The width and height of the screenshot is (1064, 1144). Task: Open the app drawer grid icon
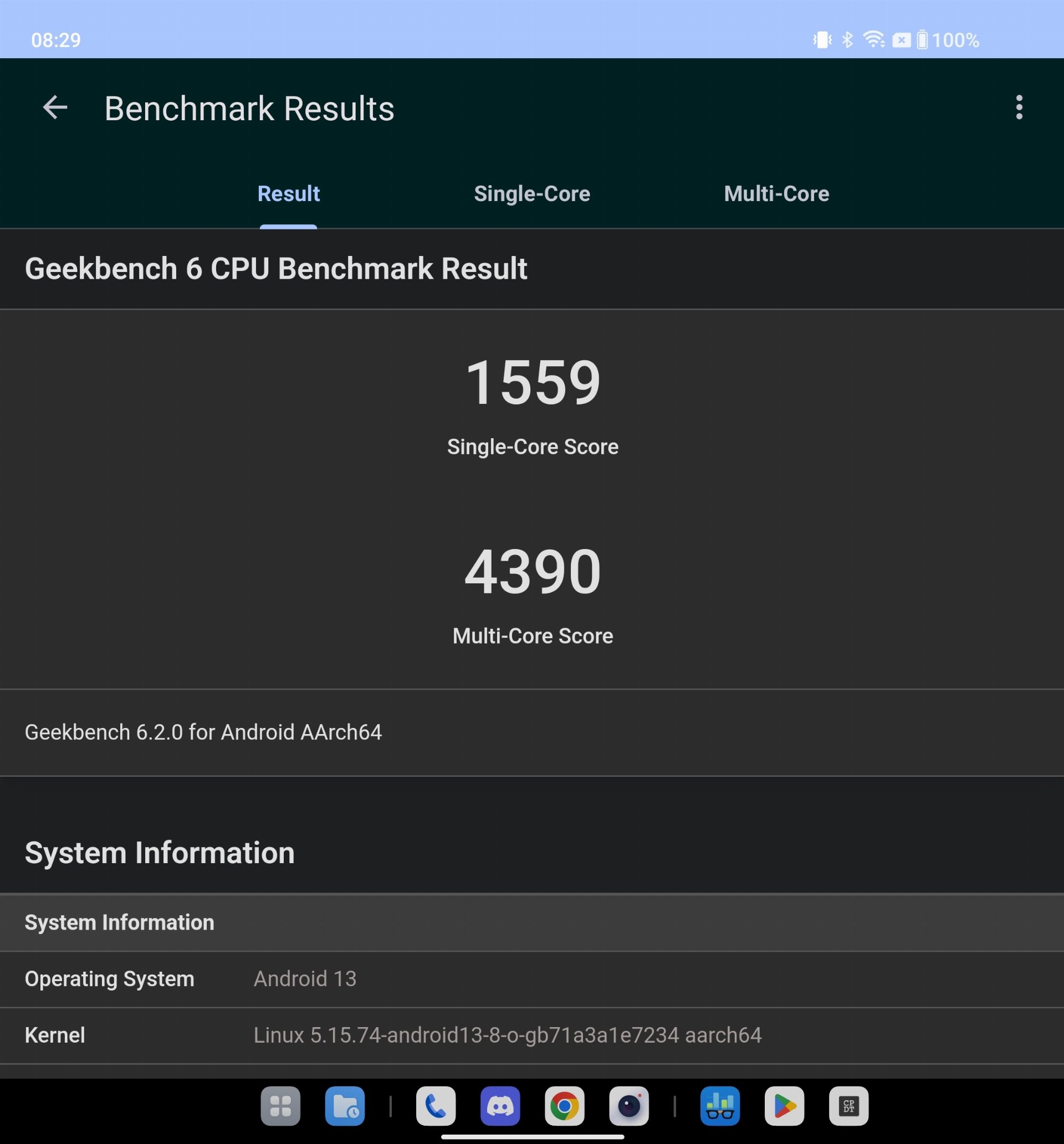[280, 1106]
